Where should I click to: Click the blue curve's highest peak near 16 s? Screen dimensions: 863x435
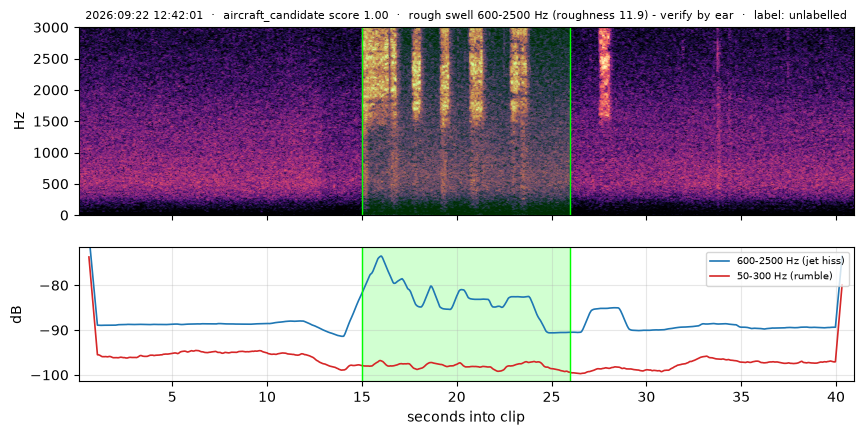click(380, 257)
